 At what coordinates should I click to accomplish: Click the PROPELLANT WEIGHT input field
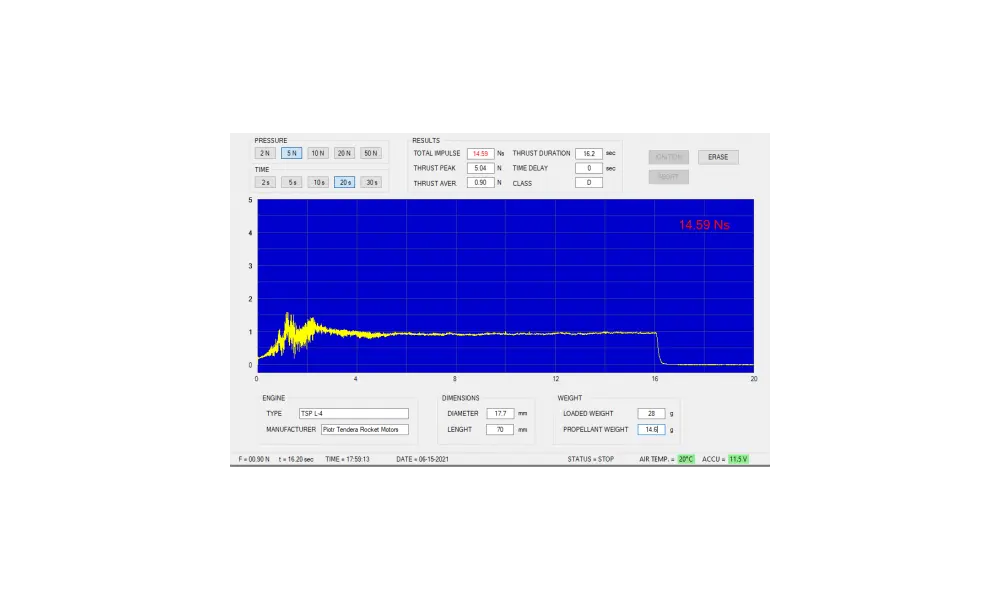(651, 430)
